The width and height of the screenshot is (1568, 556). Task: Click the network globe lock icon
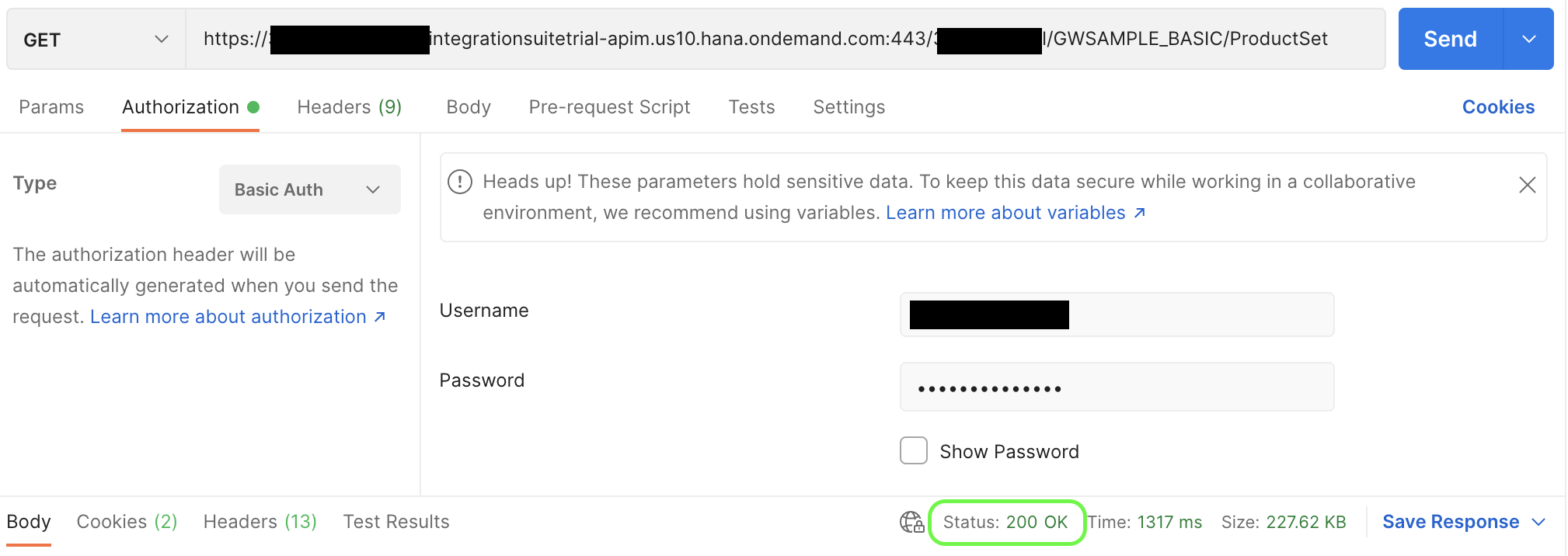[911, 523]
